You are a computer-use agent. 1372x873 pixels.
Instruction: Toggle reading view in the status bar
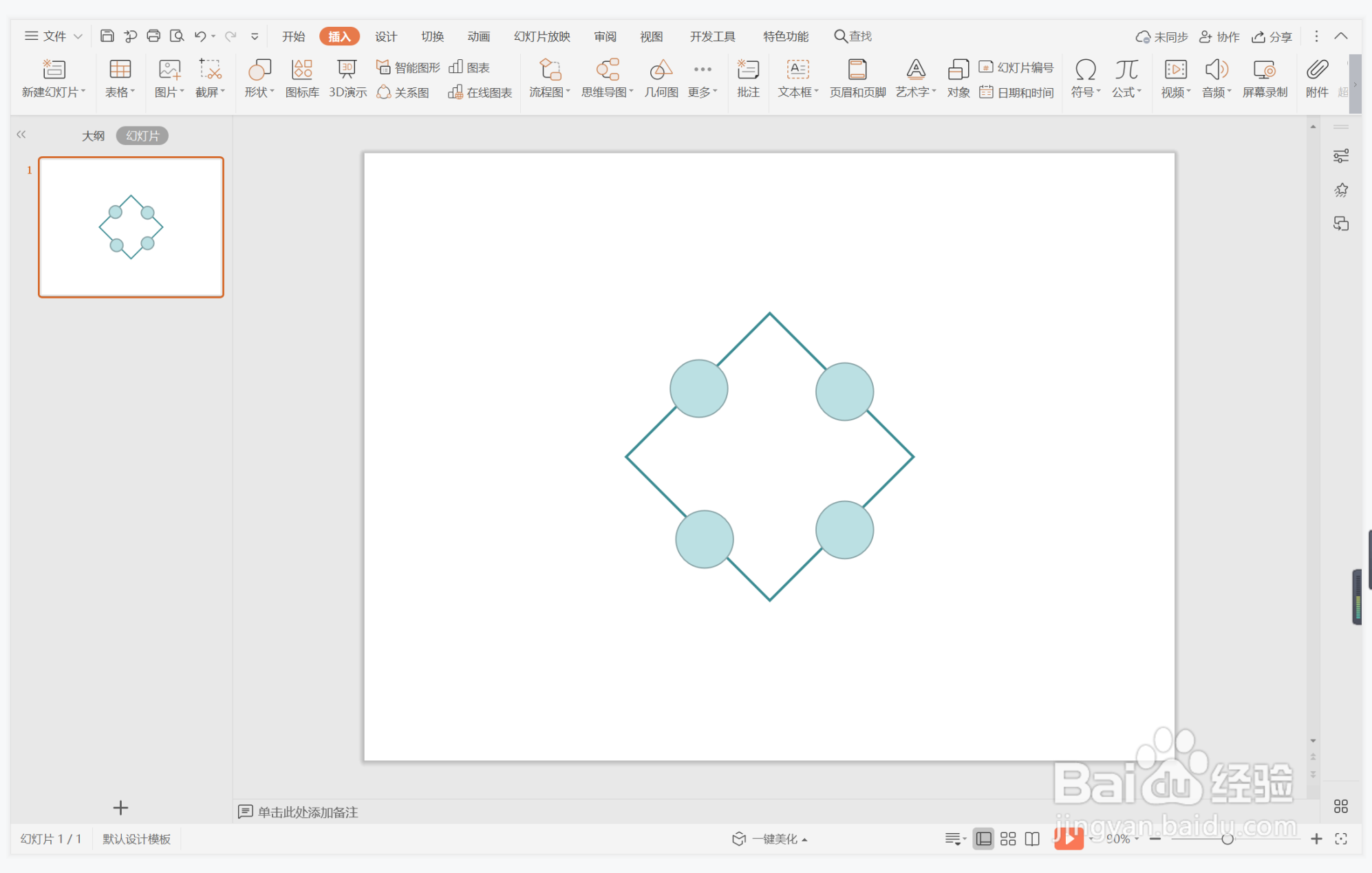(x=1032, y=839)
